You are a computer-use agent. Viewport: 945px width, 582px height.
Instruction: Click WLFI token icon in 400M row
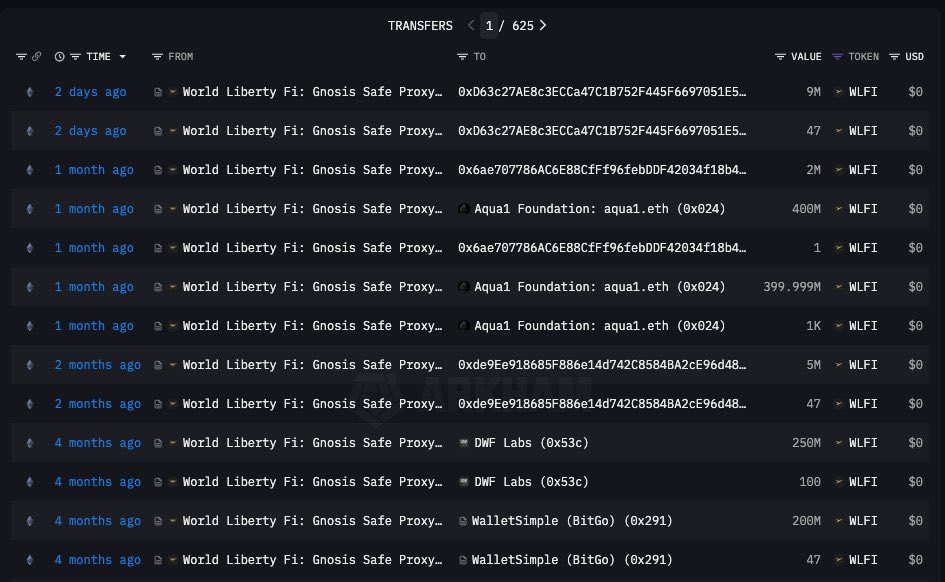(838, 209)
